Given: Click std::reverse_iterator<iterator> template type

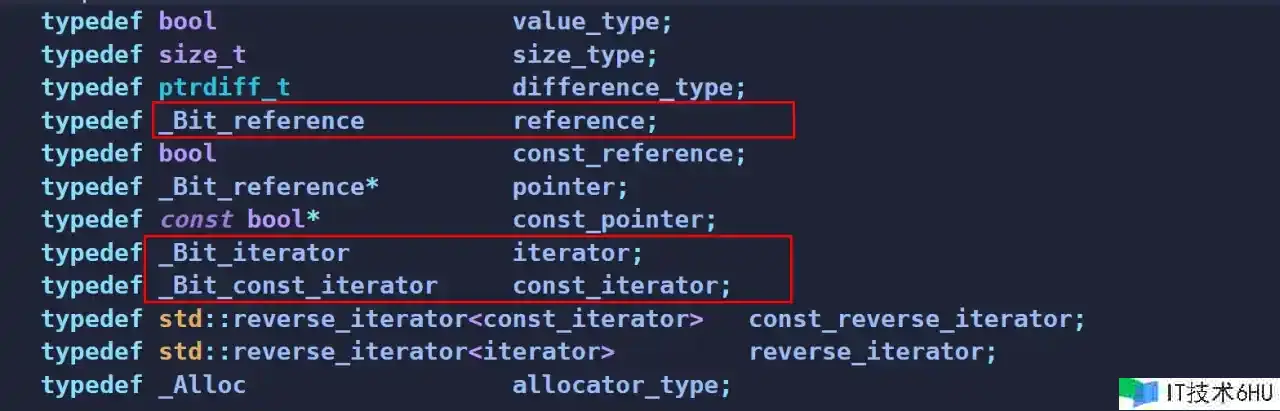Looking at the screenshot, I should click(386, 352).
